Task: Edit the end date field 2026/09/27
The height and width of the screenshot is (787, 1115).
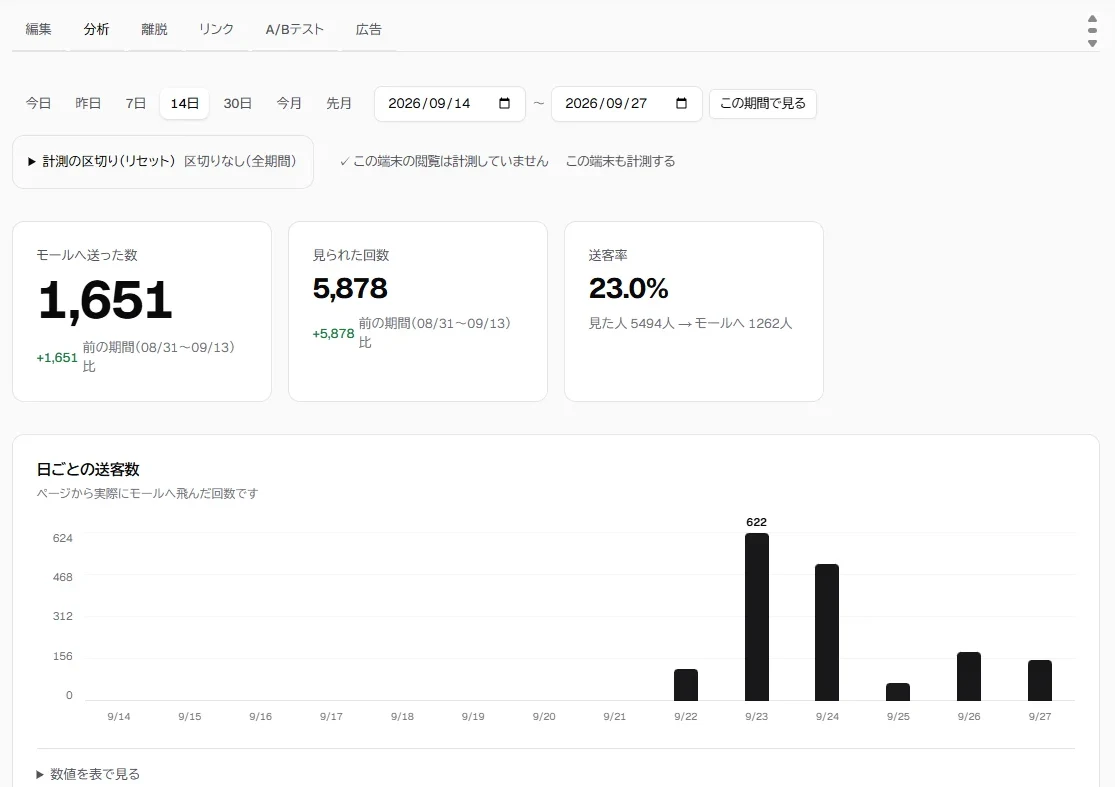Action: [626, 104]
